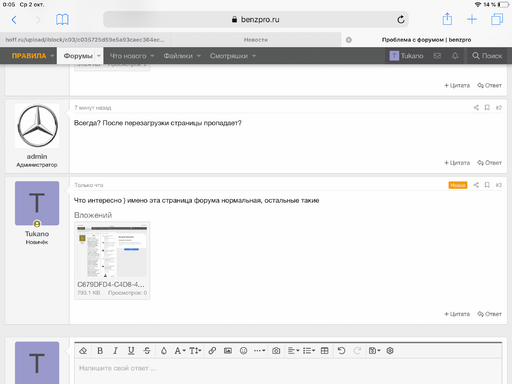Click the notification bell icon
The width and height of the screenshot is (512, 384).
click(x=455, y=56)
